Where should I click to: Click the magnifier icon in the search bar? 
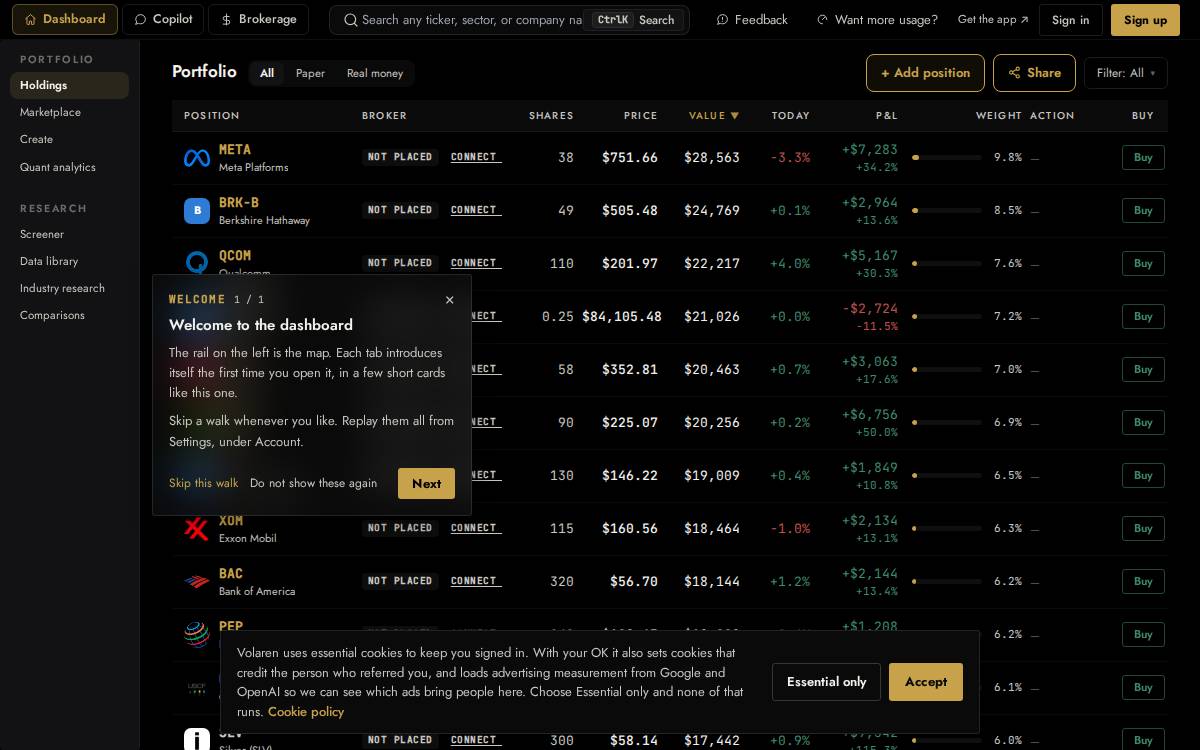(x=350, y=20)
